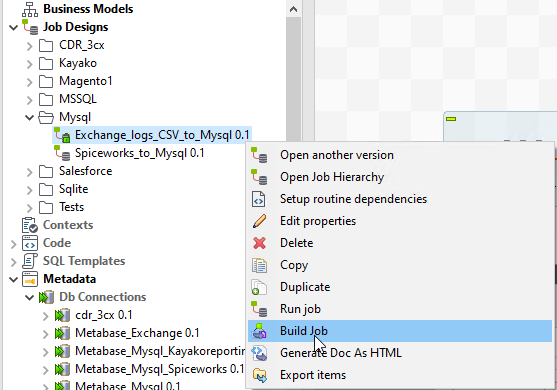Expand the CDR_3cx folder
This screenshot has width=557, height=390.
coord(30,46)
